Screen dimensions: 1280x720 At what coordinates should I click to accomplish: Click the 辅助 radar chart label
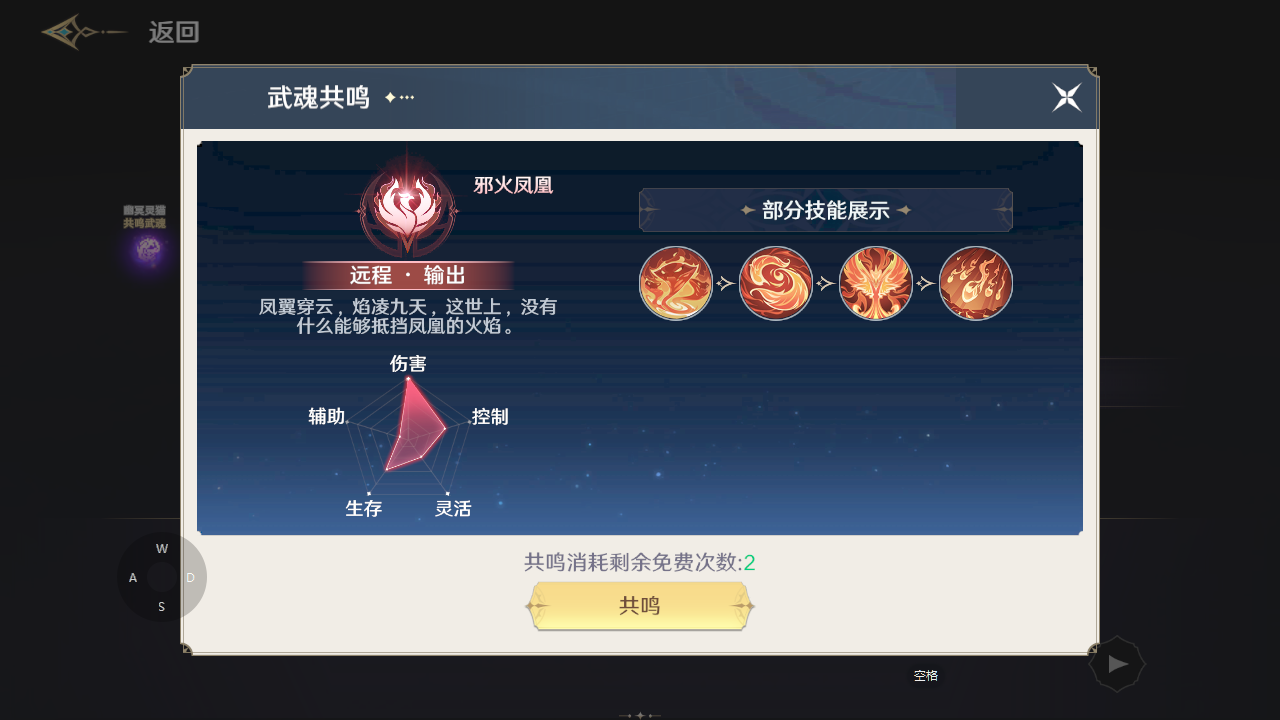[x=327, y=417]
